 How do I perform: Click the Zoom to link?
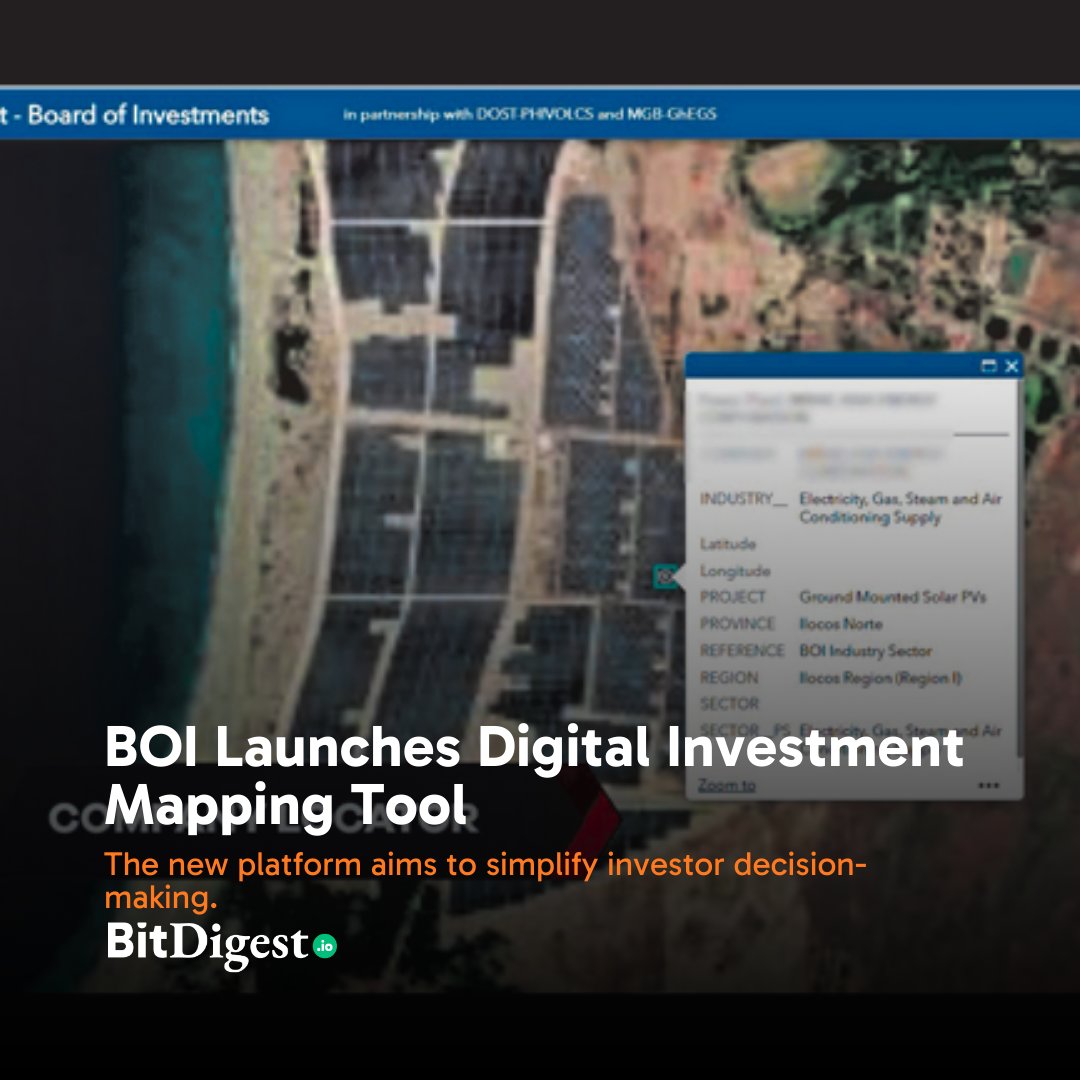pyautogui.click(x=727, y=785)
